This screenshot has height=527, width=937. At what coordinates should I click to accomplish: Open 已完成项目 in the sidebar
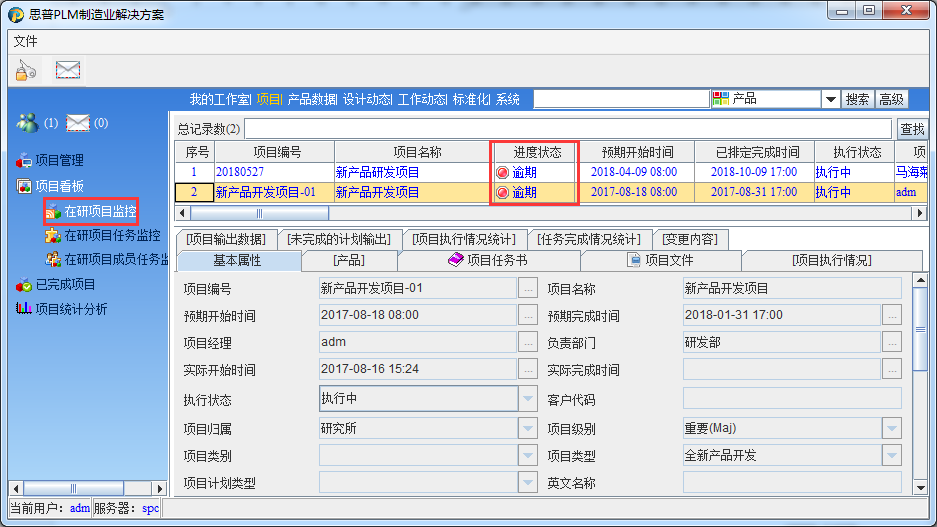click(x=64, y=285)
